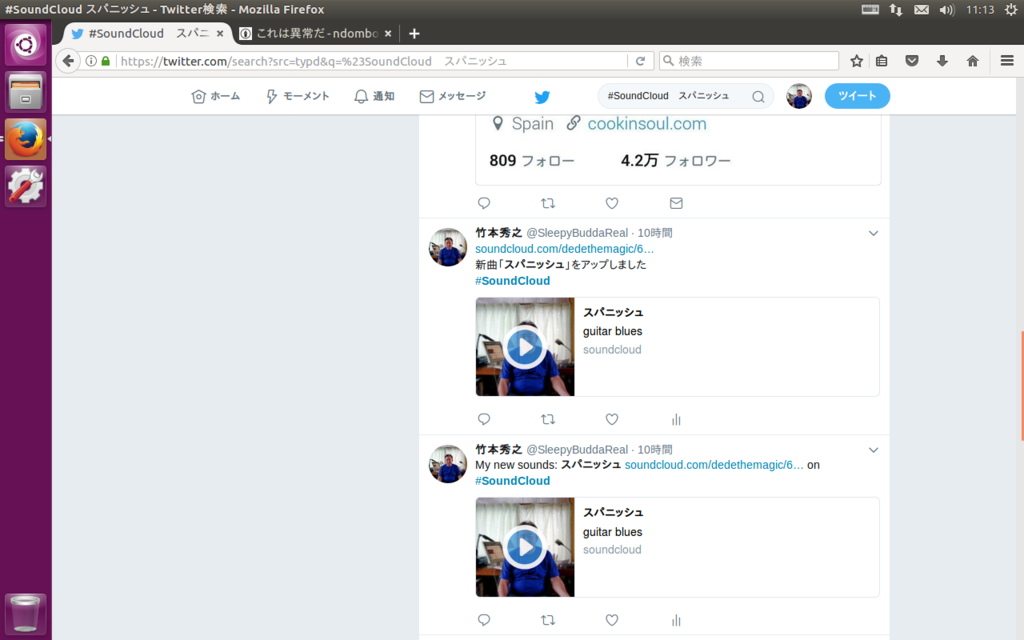Show the 809 フォロー following list
The height and width of the screenshot is (640, 1024).
[x=532, y=161]
